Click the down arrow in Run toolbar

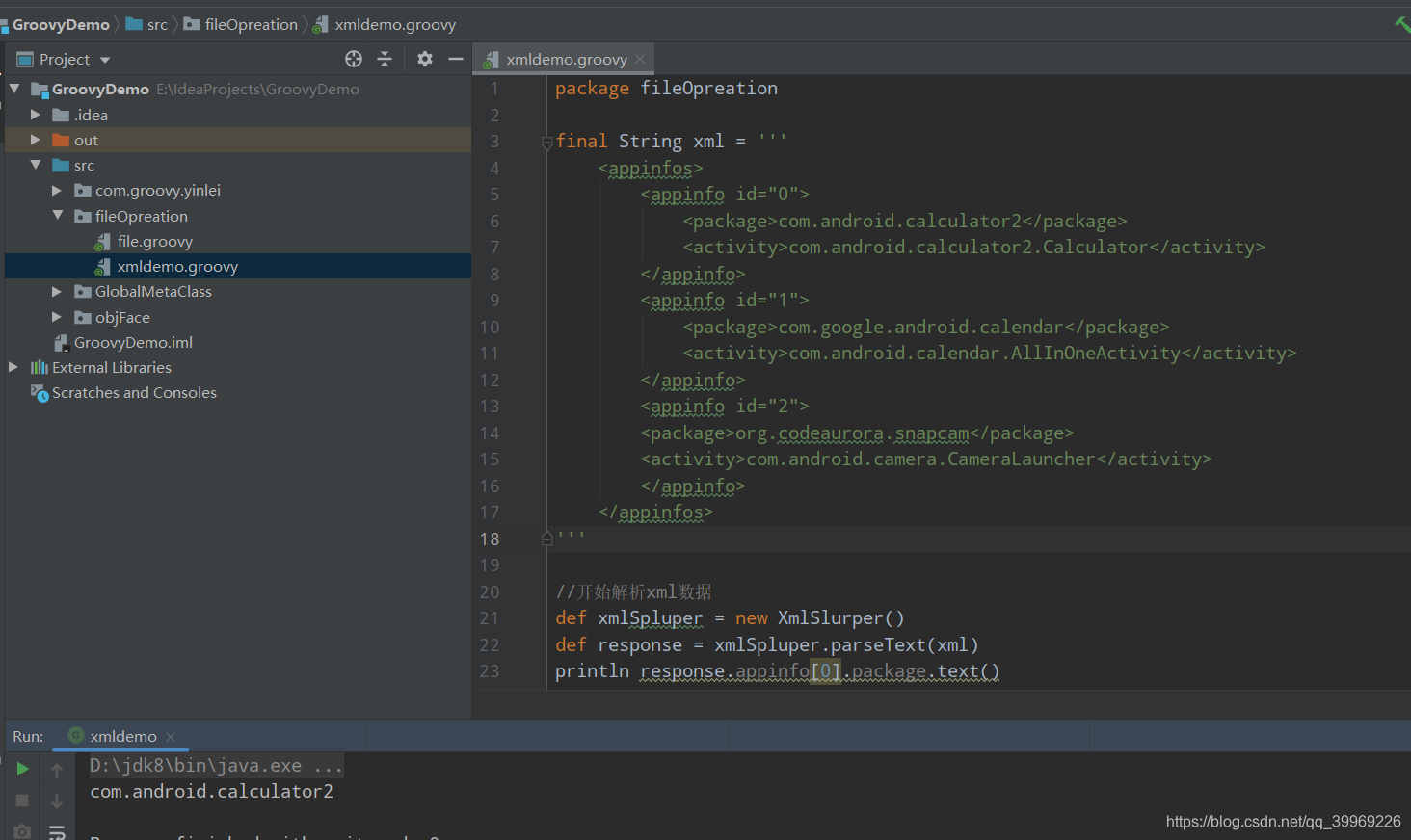pos(57,800)
